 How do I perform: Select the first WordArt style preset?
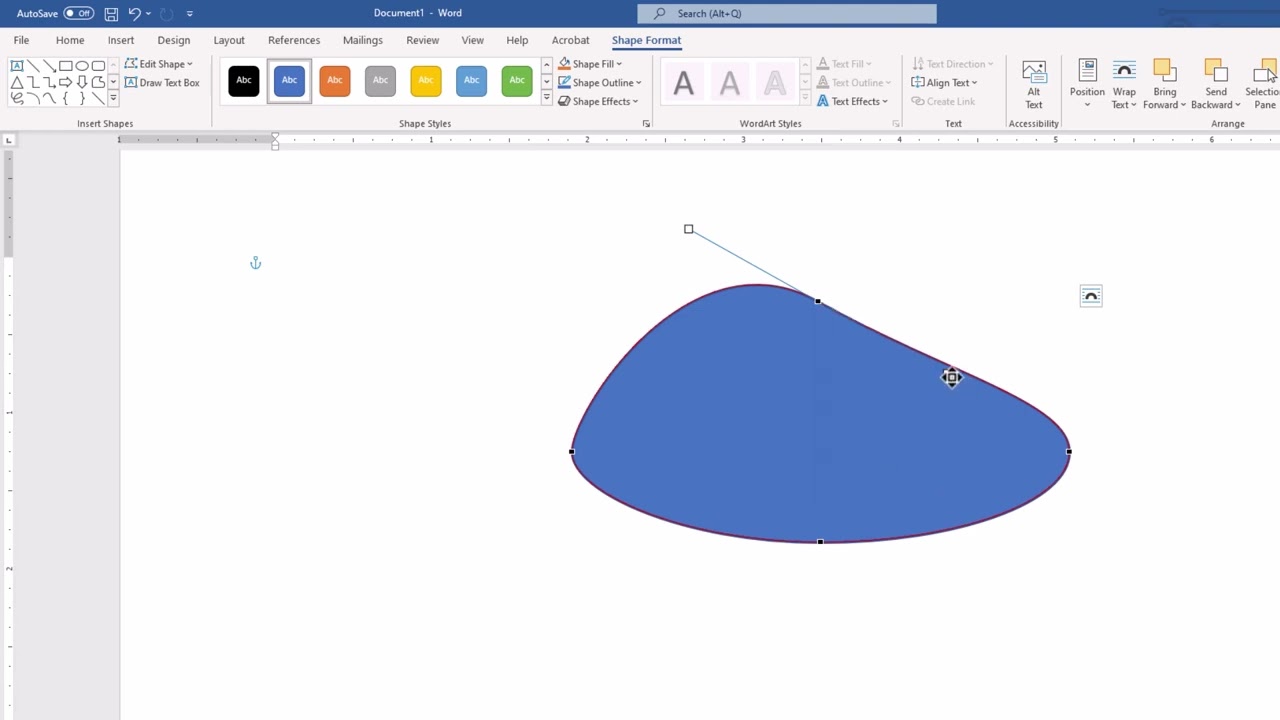tap(684, 83)
